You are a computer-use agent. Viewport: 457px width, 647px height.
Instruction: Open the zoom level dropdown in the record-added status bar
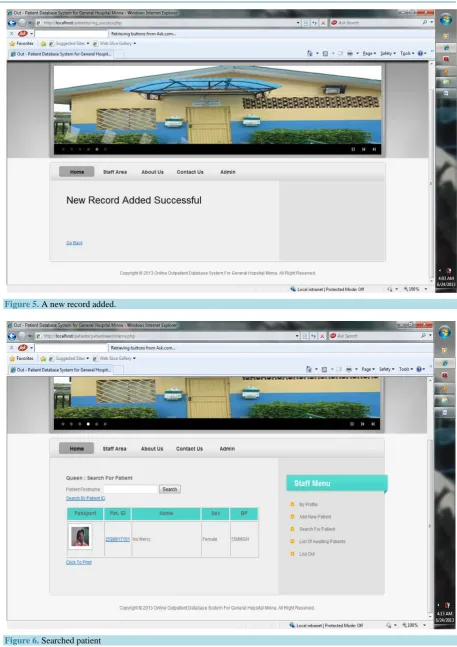pyautogui.click(x=426, y=289)
